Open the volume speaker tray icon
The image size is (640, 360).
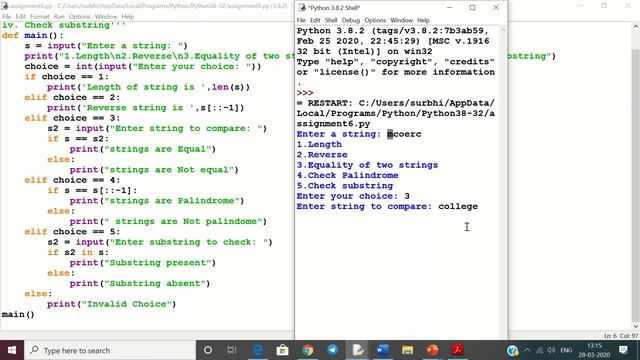(551, 350)
